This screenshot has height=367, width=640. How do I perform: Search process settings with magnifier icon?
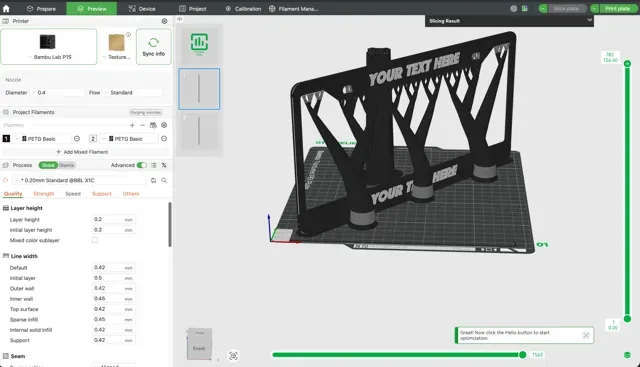tap(164, 180)
